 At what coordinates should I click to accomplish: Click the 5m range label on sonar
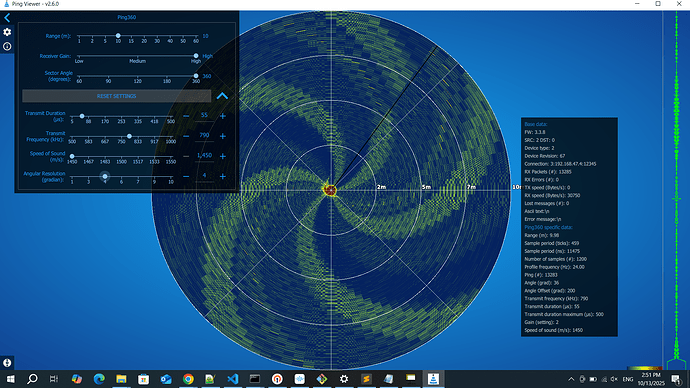[426, 187]
